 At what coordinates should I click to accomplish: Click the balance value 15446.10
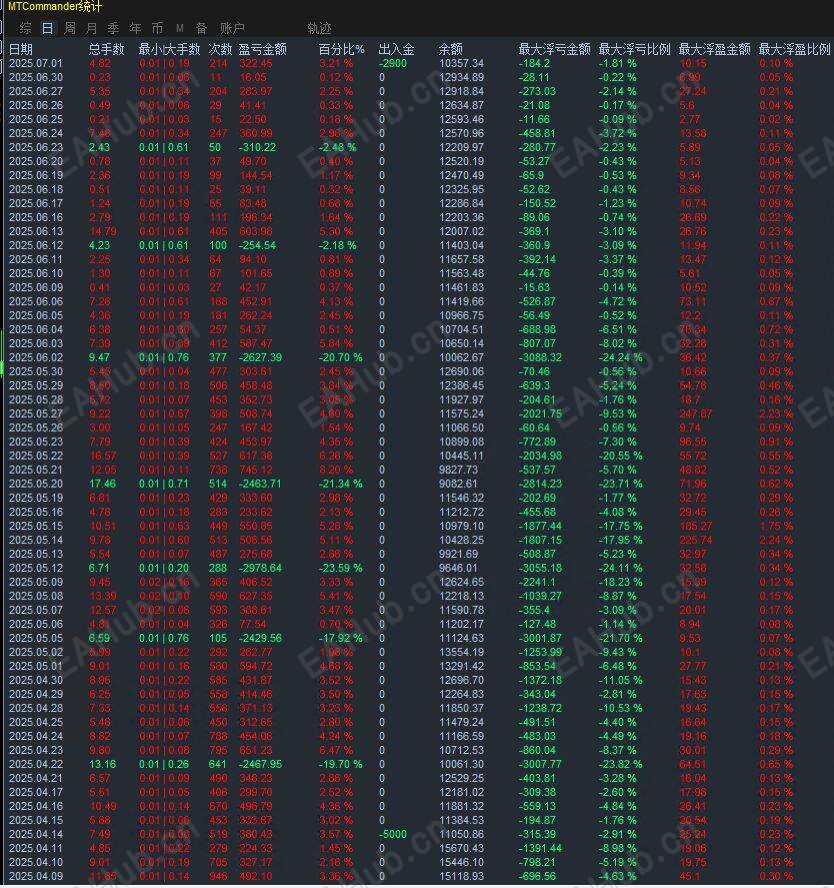[x=461, y=862]
